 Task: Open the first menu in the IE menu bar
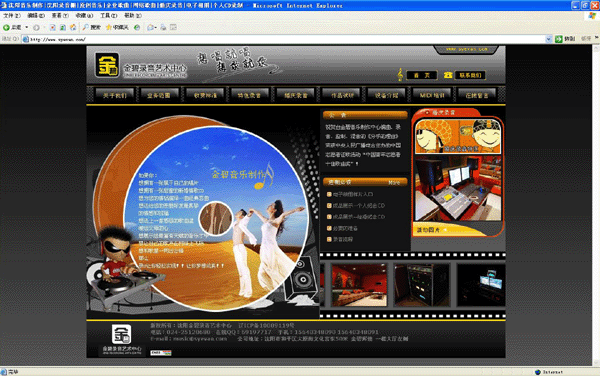tap(11, 16)
